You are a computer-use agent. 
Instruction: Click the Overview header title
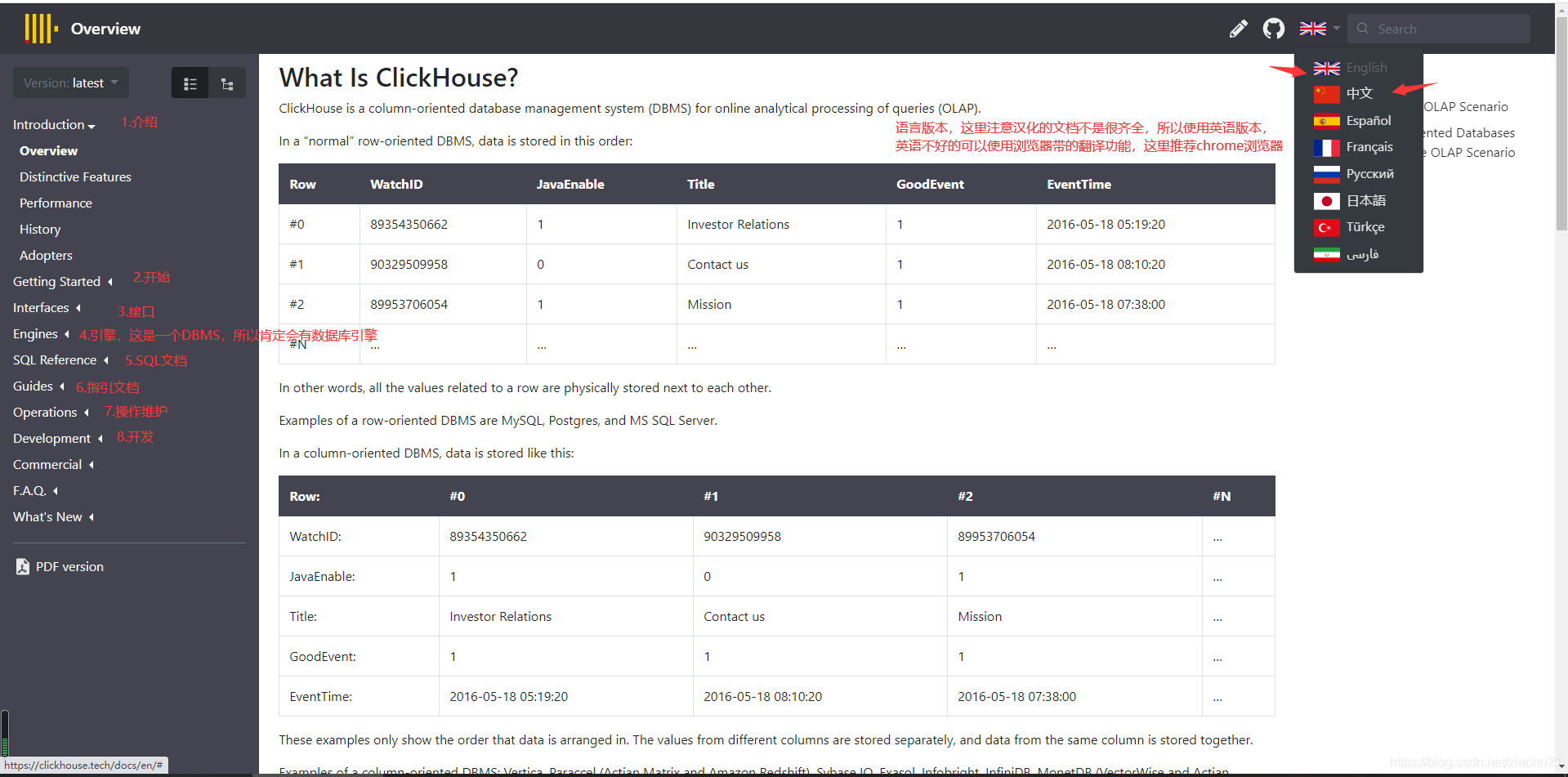pyautogui.click(x=105, y=29)
